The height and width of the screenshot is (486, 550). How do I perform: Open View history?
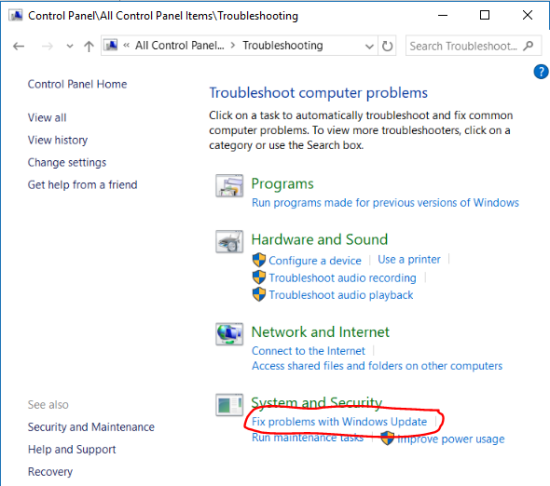pyautogui.click(x=58, y=140)
